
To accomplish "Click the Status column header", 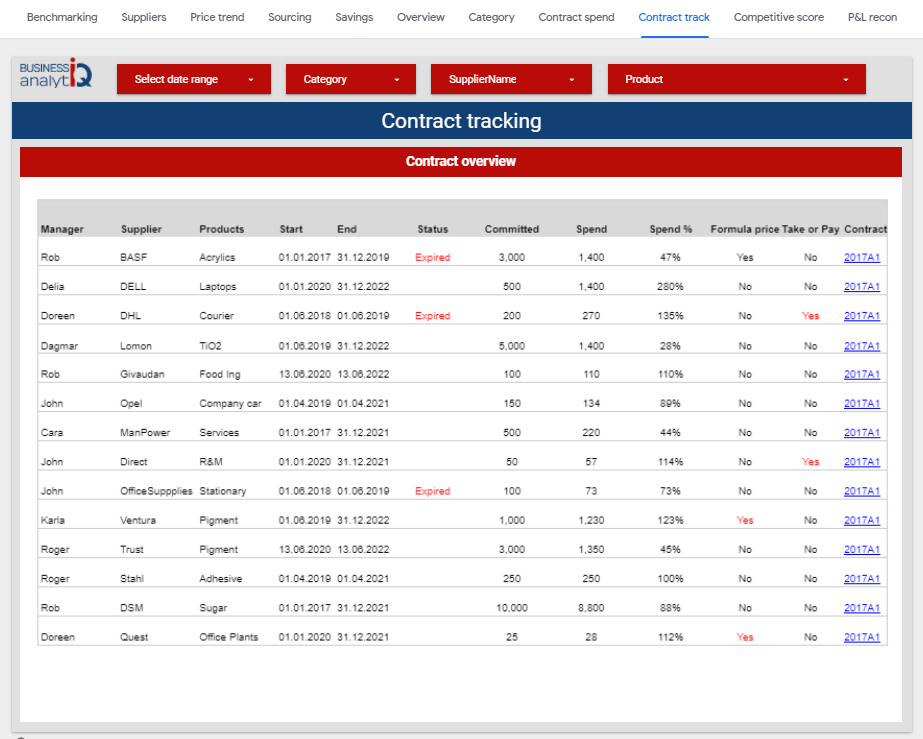I will point(433,229).
